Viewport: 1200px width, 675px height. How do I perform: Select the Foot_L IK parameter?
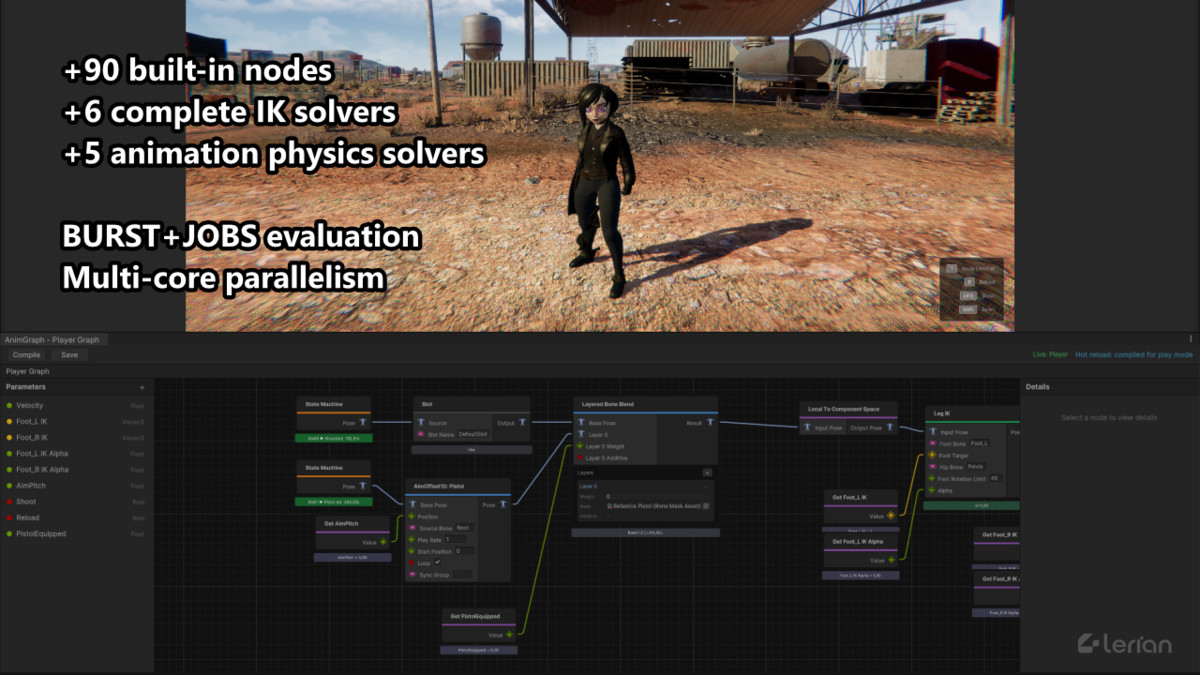coord(76,421)
